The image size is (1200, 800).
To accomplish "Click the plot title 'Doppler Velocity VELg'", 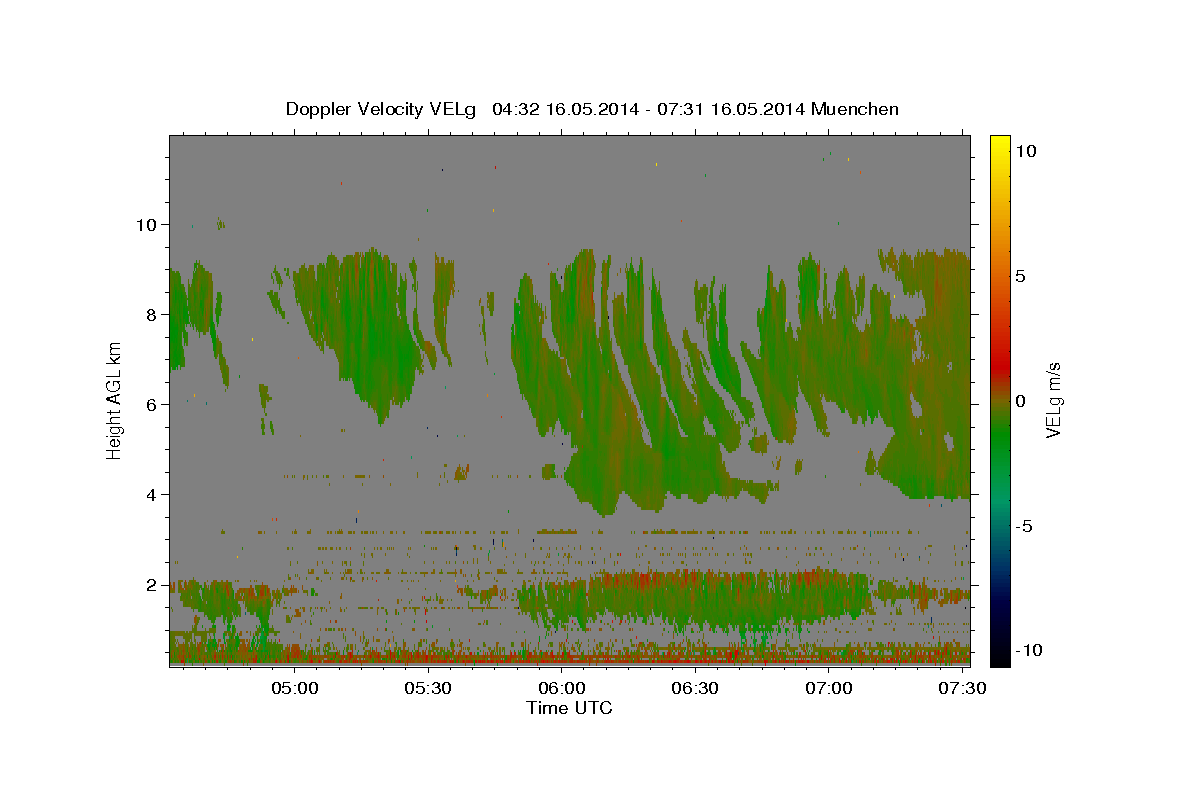I will [x=383, y=109].
